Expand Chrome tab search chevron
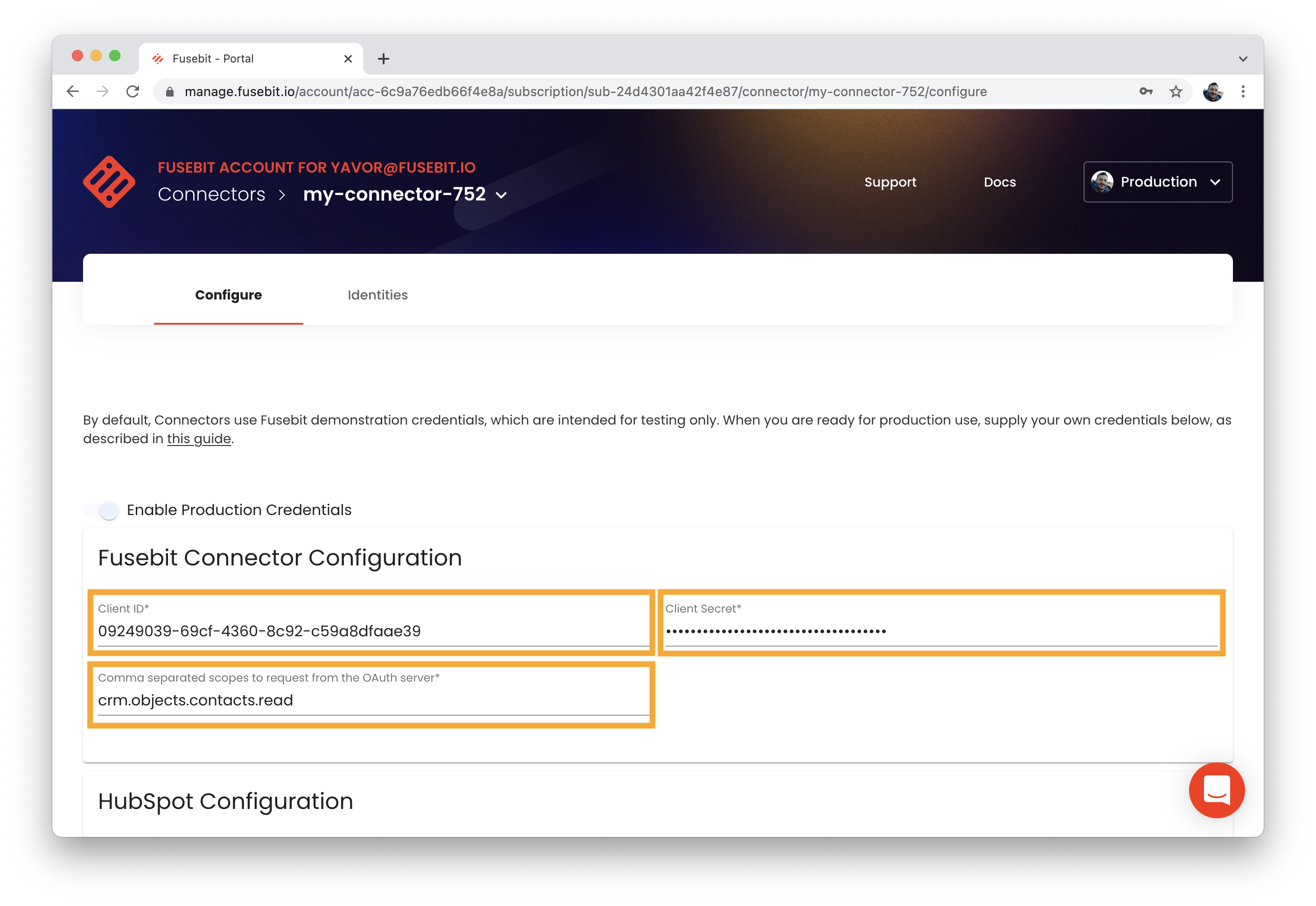The image size is (1316, 906). point(1243,58)
